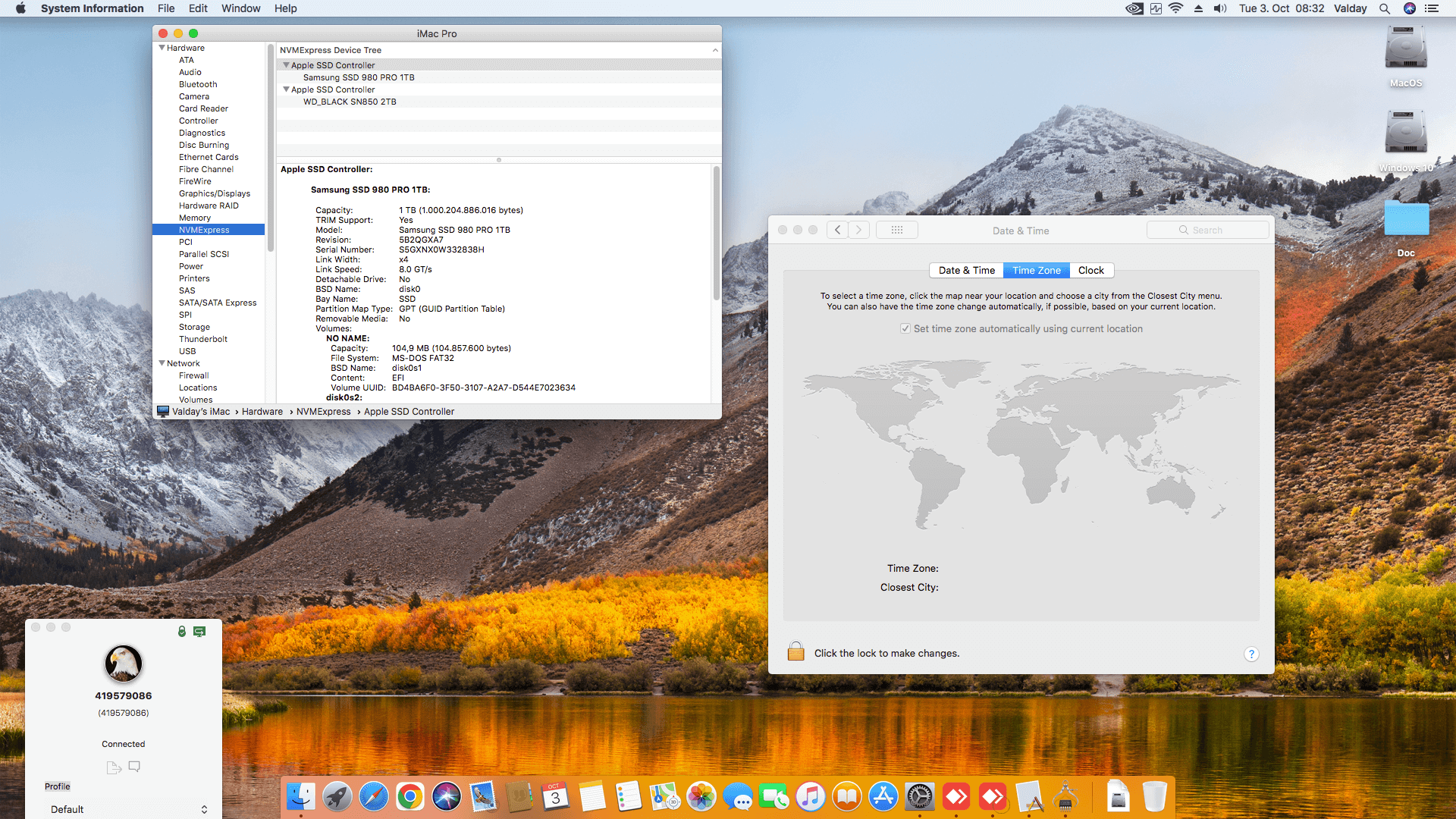
Task: Switch to the Clock tab
Action: [x=1091, y=270]
